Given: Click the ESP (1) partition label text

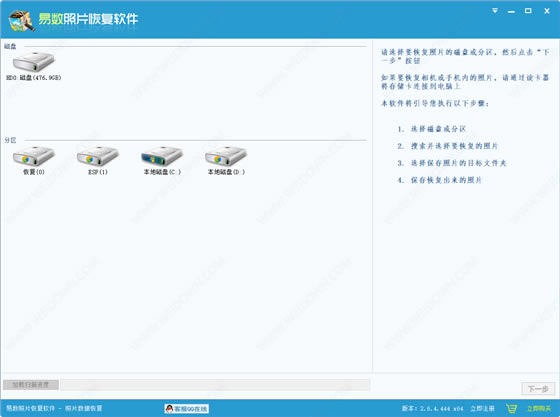Looking at the screenshot, I should click(x=98, y=172).
